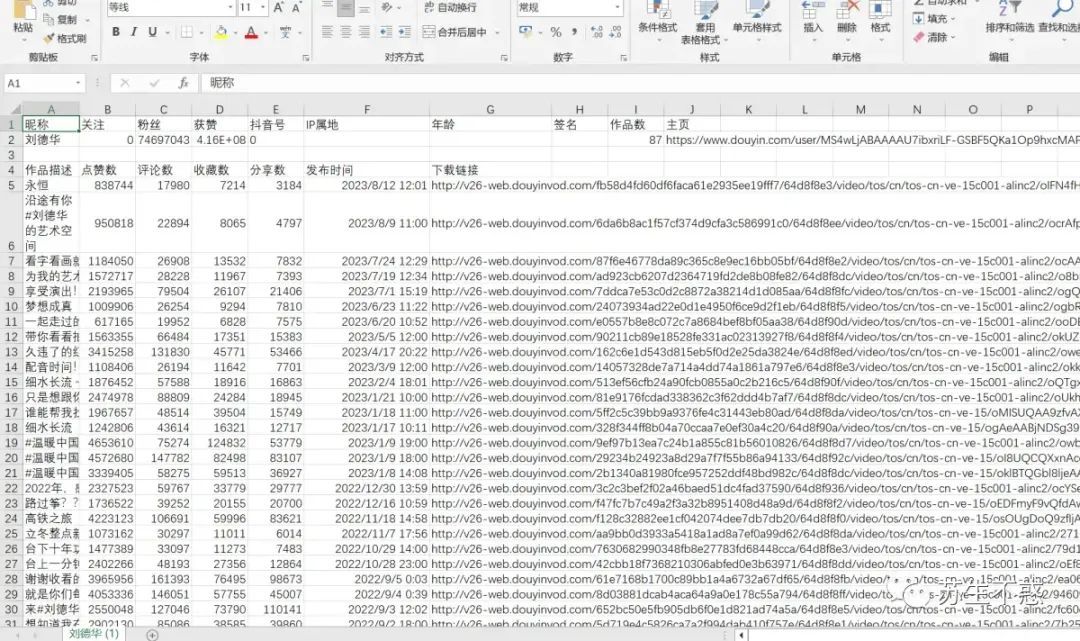This screenshot has width=1080, height=641.
Task: Click the Increase Font Size icon
Action: pos(278,8)
